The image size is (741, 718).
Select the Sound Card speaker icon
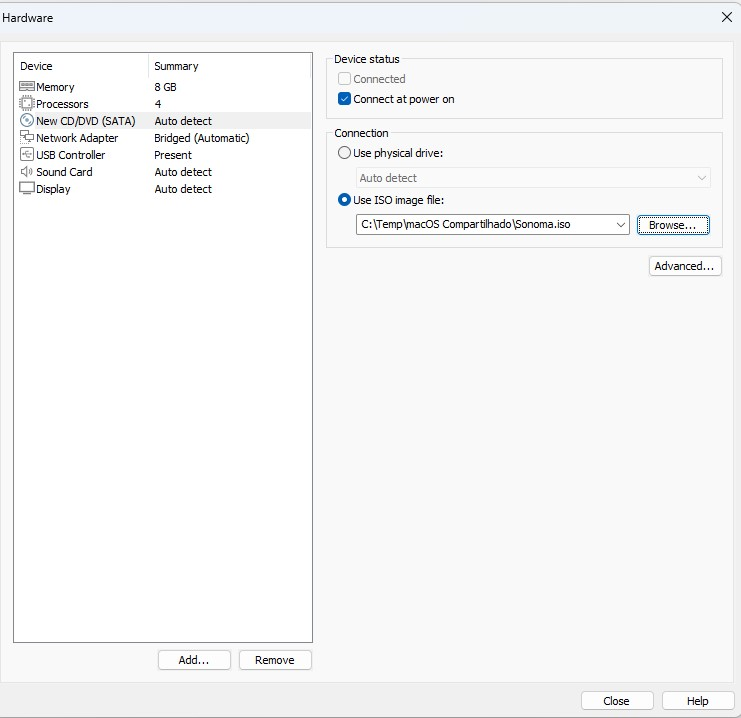tap(27, 172)
